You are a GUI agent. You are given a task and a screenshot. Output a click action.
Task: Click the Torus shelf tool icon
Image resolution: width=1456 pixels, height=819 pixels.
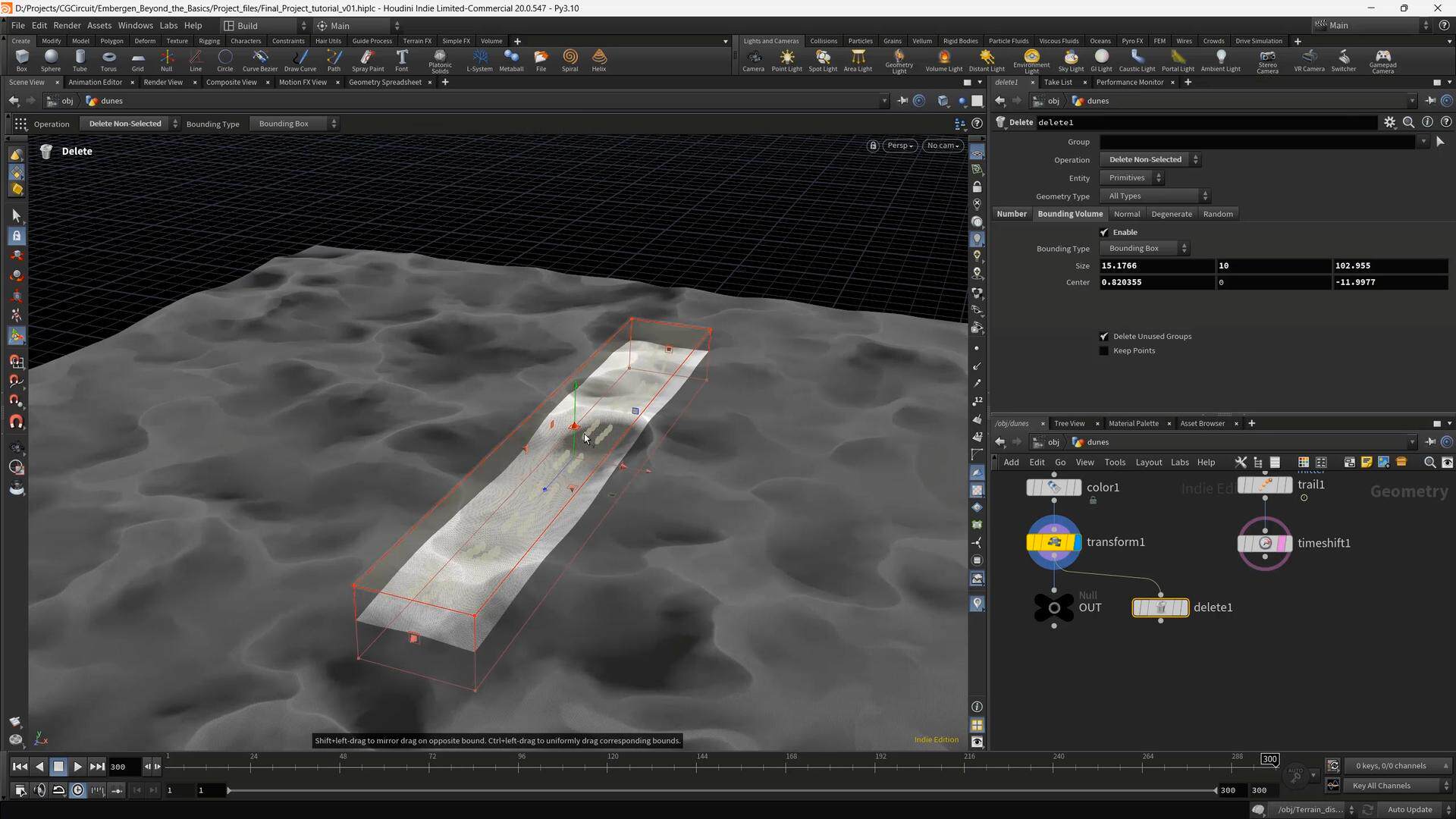click(x=108, y=60)
